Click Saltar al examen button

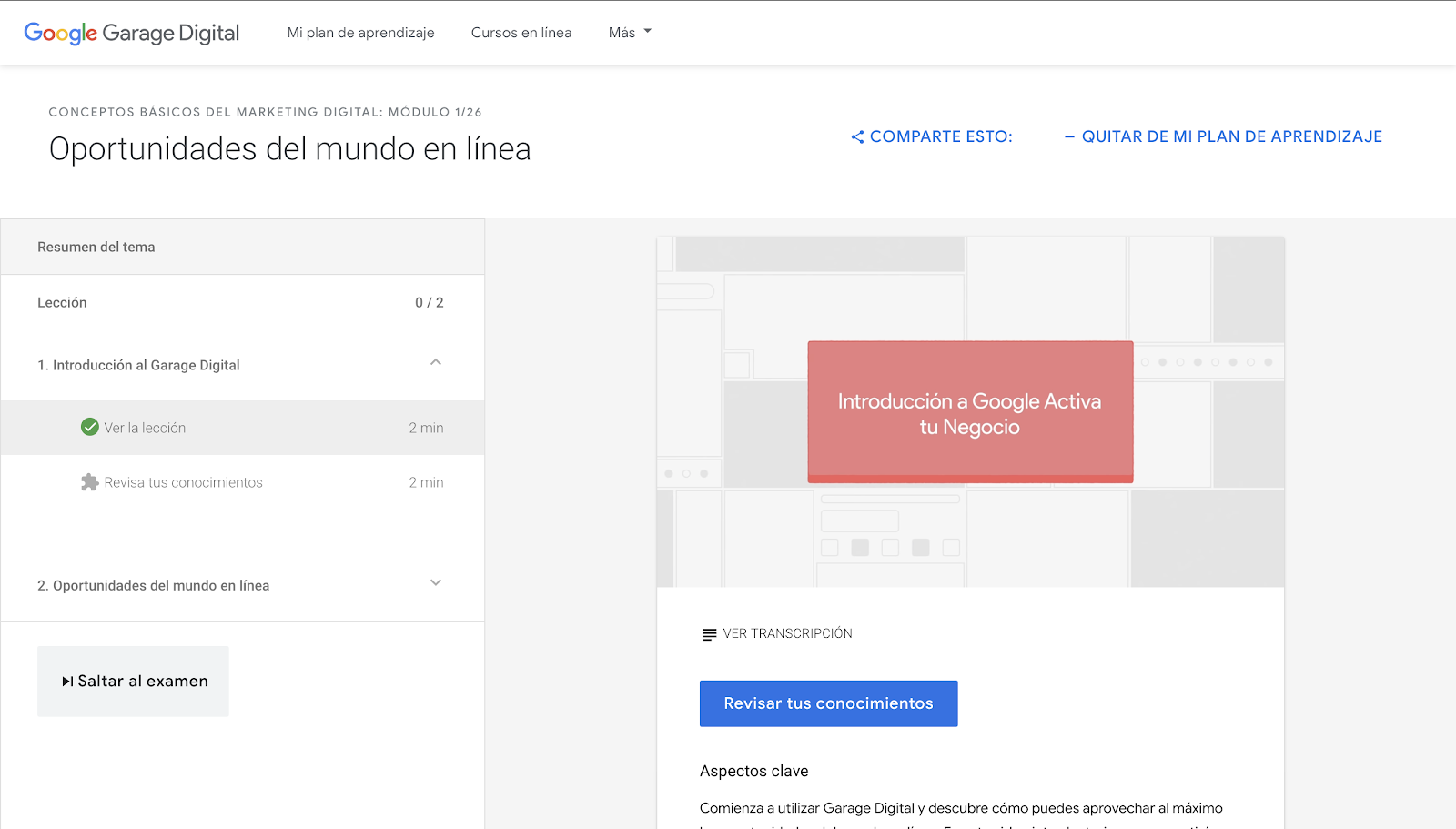point(133,682)
